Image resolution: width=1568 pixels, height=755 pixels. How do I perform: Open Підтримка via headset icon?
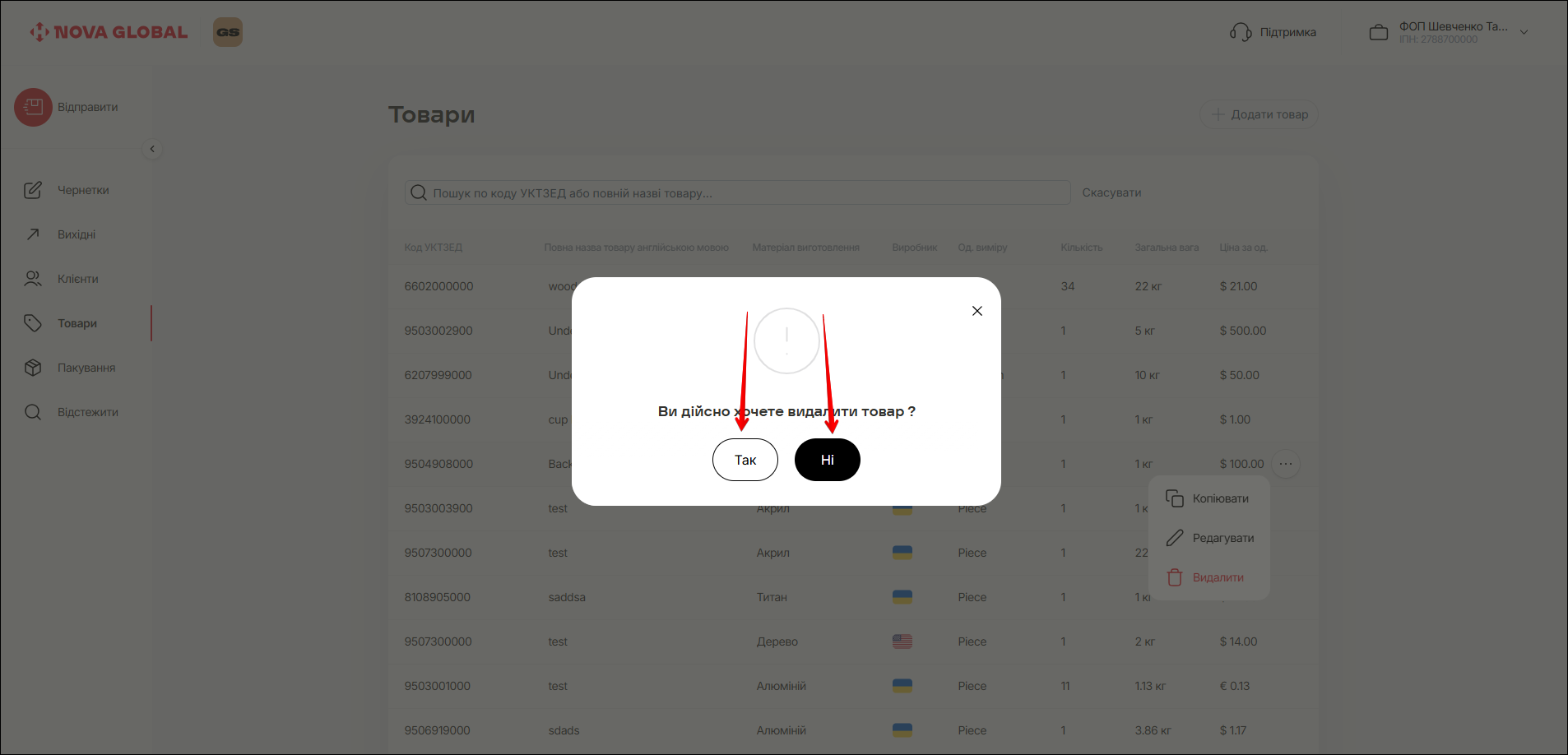coord(1241,32)
